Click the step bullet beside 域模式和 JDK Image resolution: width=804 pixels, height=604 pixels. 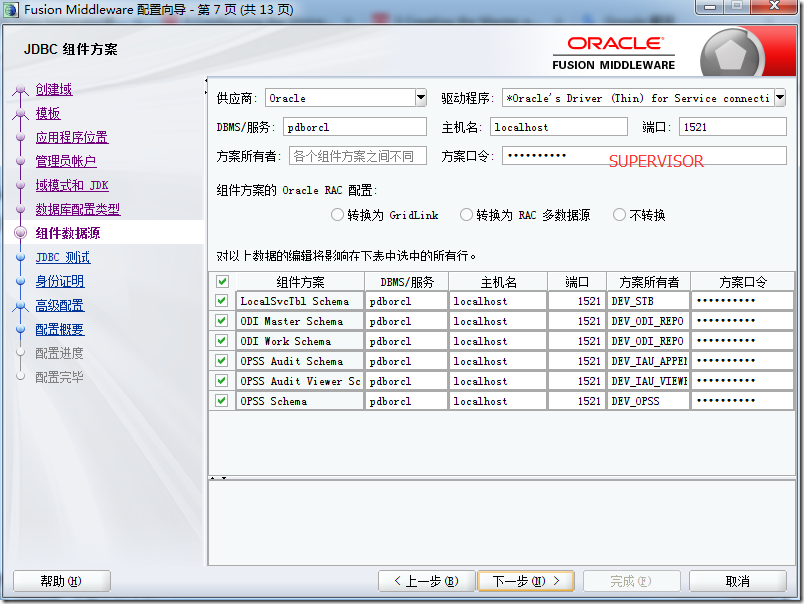(21, 185)
